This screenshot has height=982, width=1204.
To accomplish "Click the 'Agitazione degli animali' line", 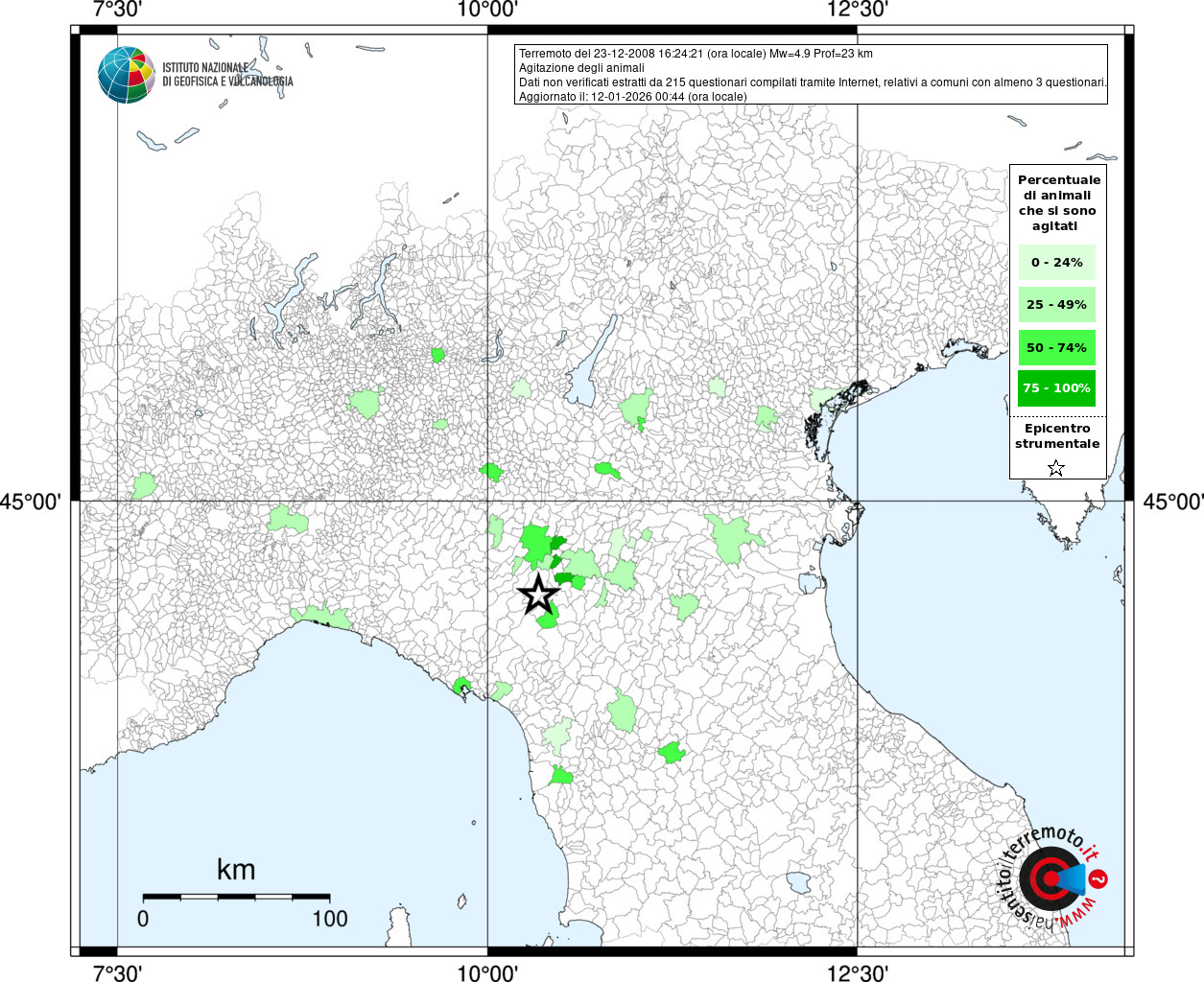I will click(581, 68).
